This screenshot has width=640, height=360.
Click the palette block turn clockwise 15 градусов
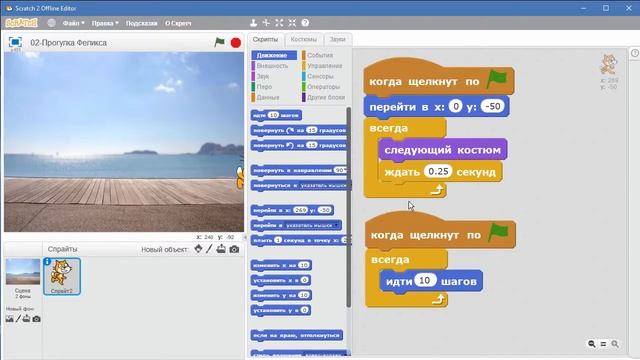point(299,130)
